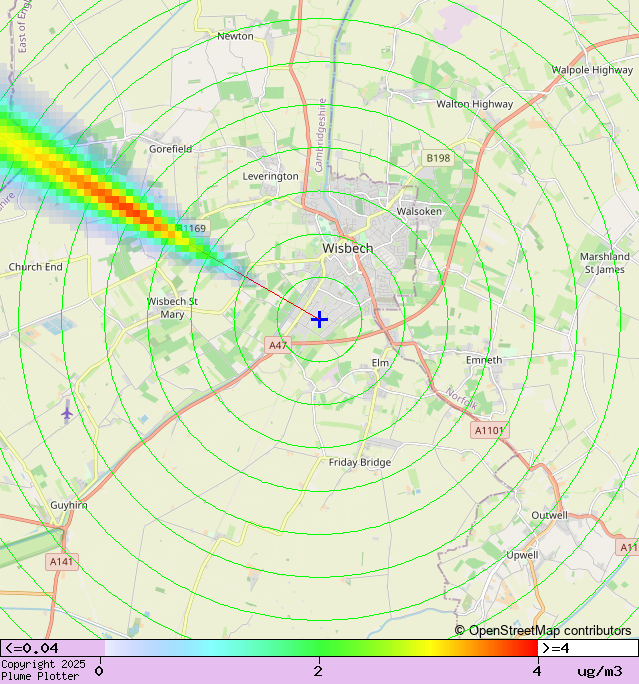The width and height of the screenshot is (639, 684).
Task: Click the A1101 road shield
Action: pos(489,431)
